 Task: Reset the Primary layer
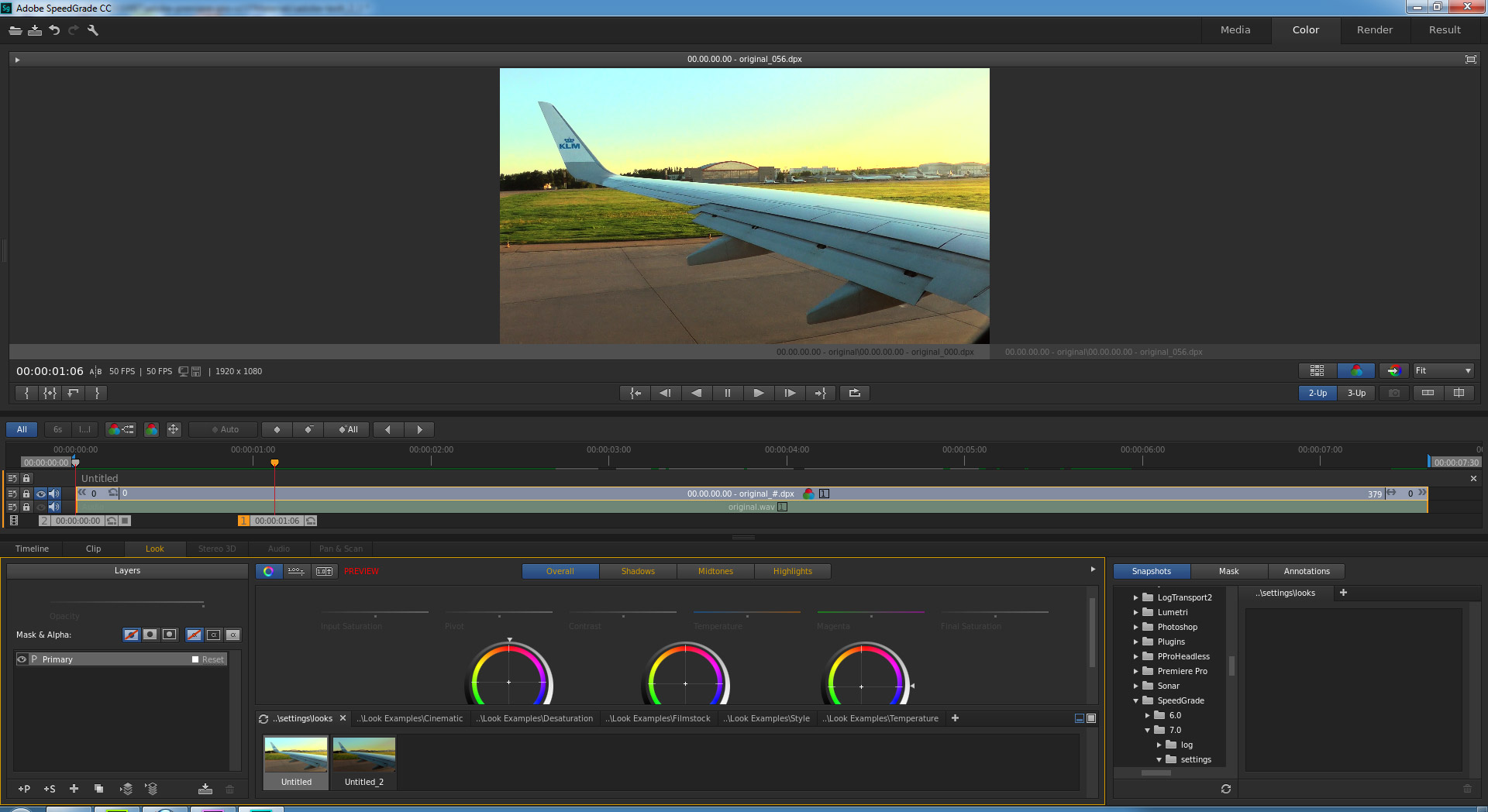212,659
